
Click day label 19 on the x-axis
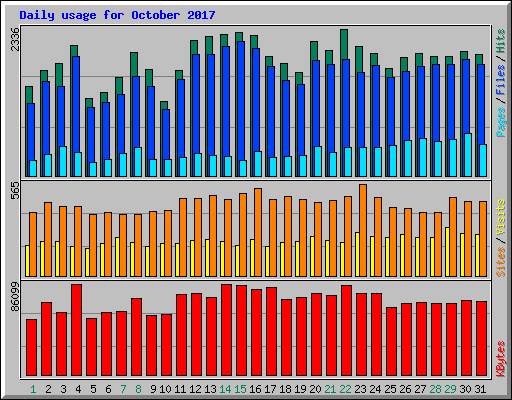click(x=300, y=389)
